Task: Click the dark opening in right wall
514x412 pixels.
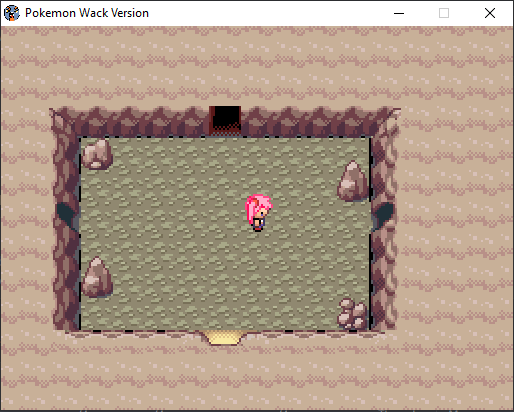Action: click(x=383, y=215)
